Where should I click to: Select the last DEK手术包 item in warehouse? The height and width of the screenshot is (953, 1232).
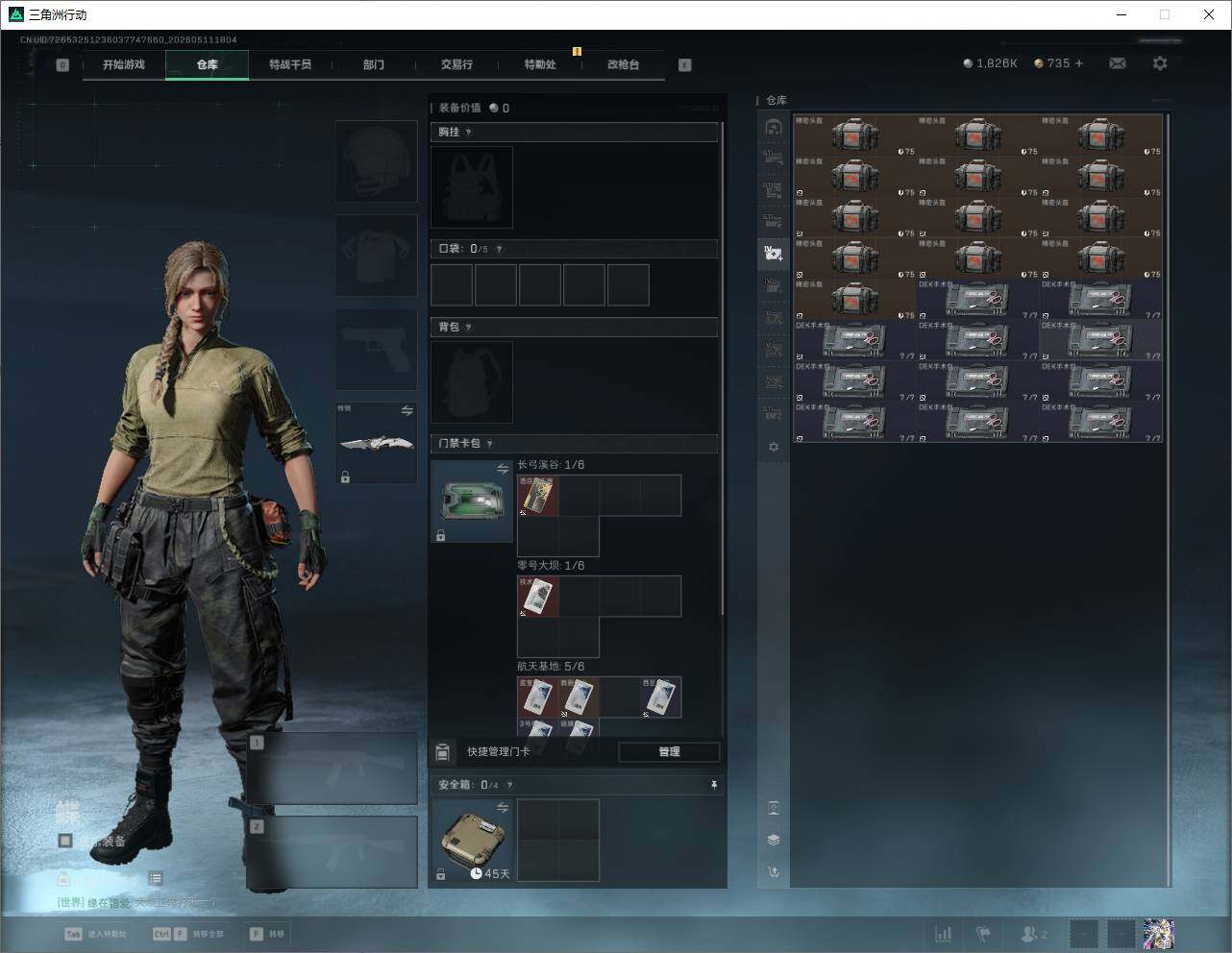click(x=1101, y=423)
